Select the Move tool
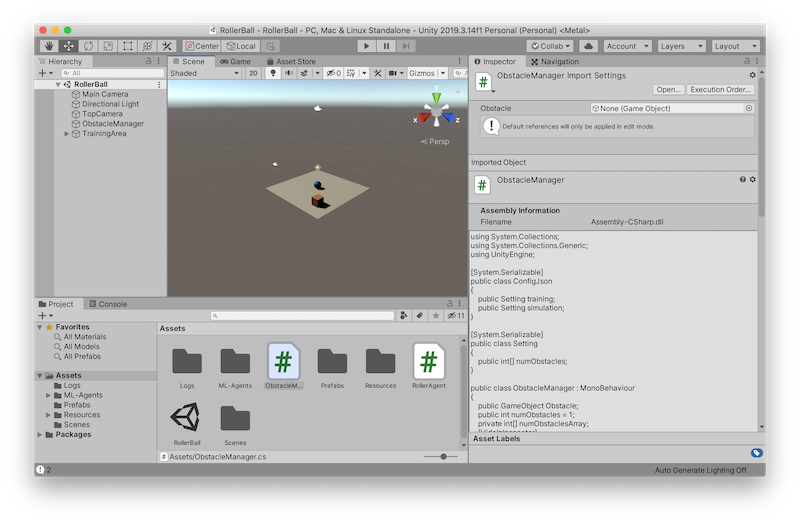Viewport: 800px width, 522px height. coord(68,46)
